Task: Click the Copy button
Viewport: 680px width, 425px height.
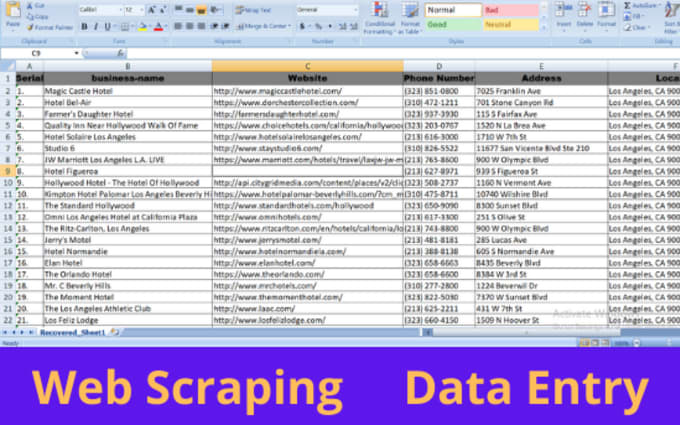Action: pyautogui.click(x=37, y=16)
